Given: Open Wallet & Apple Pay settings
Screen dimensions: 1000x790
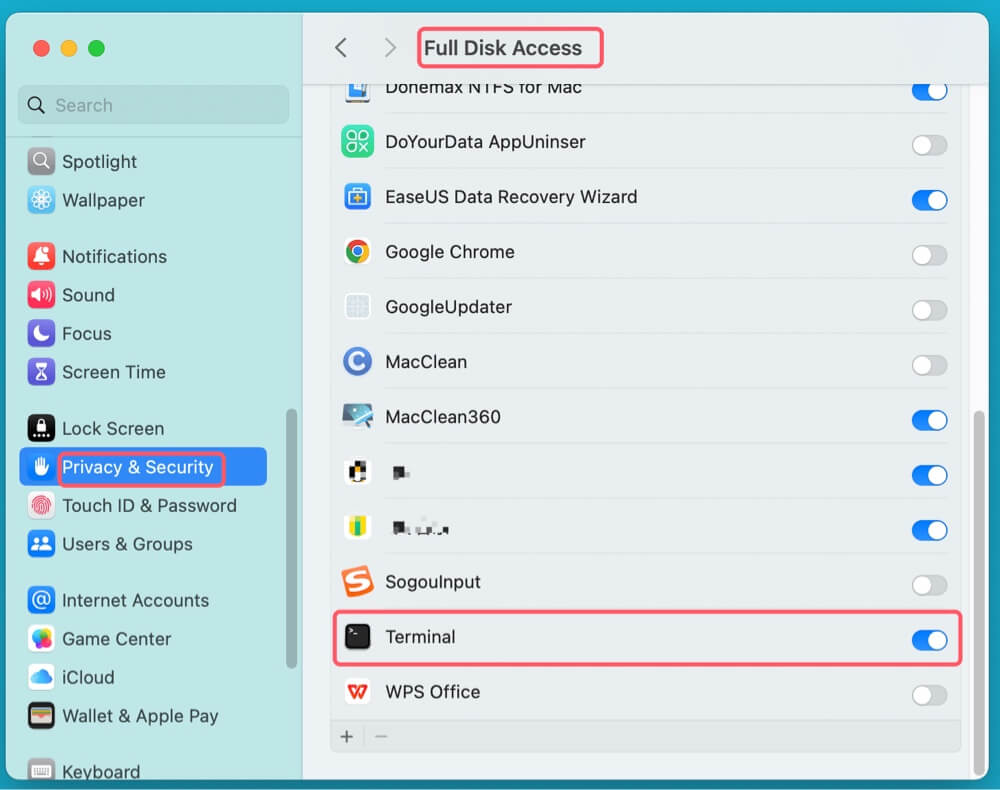Looking at the screenshot, I should point(139,716).
